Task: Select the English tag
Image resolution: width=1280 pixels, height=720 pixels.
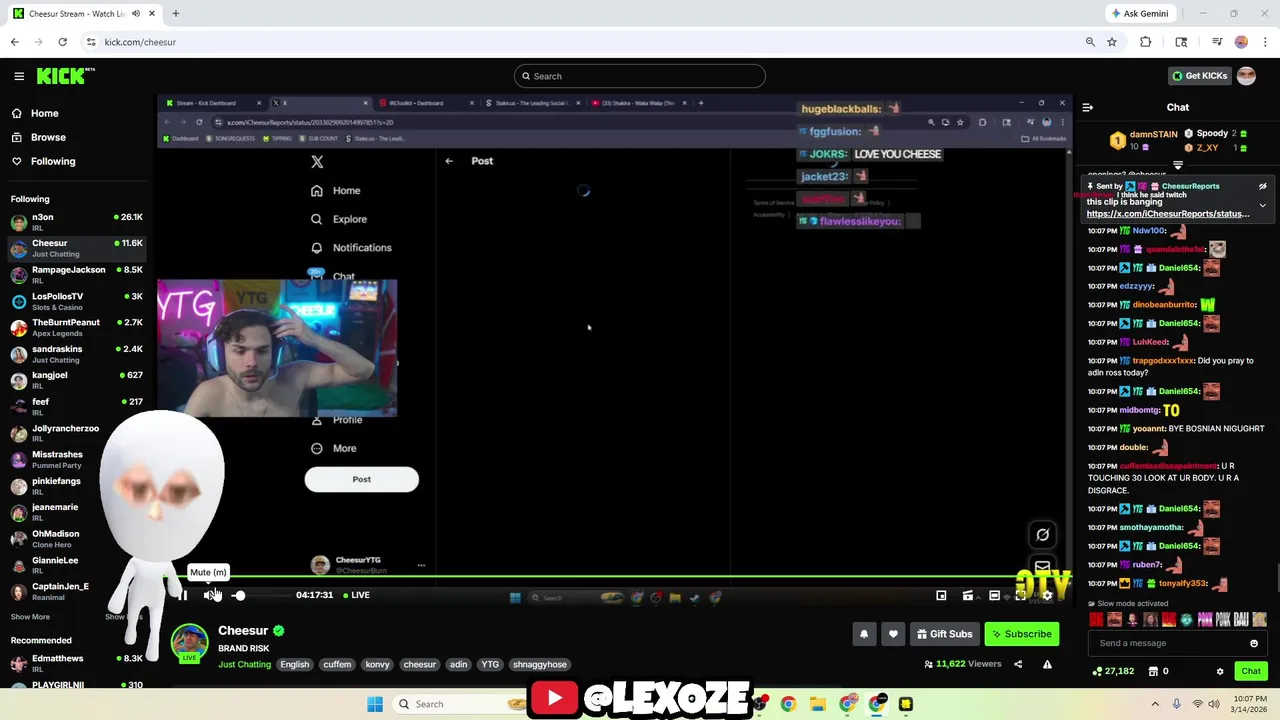Action: (294, 664)
